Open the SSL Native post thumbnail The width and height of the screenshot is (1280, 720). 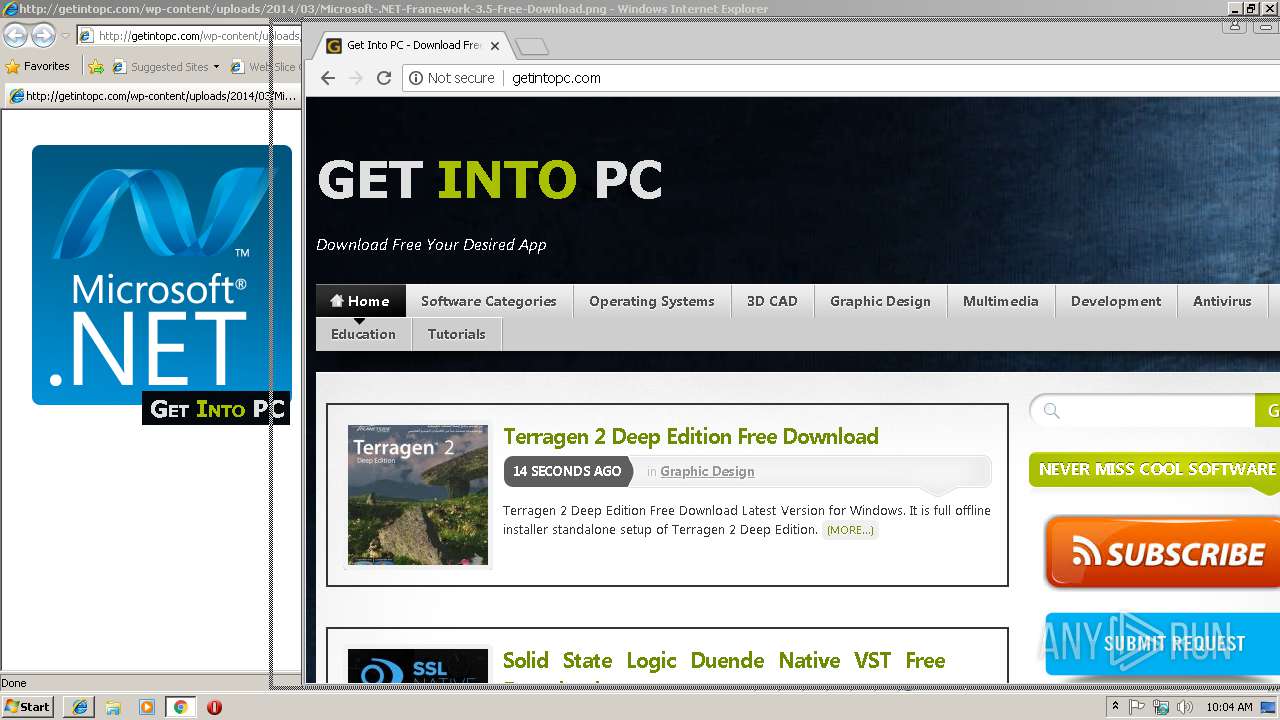coord(418,667)
